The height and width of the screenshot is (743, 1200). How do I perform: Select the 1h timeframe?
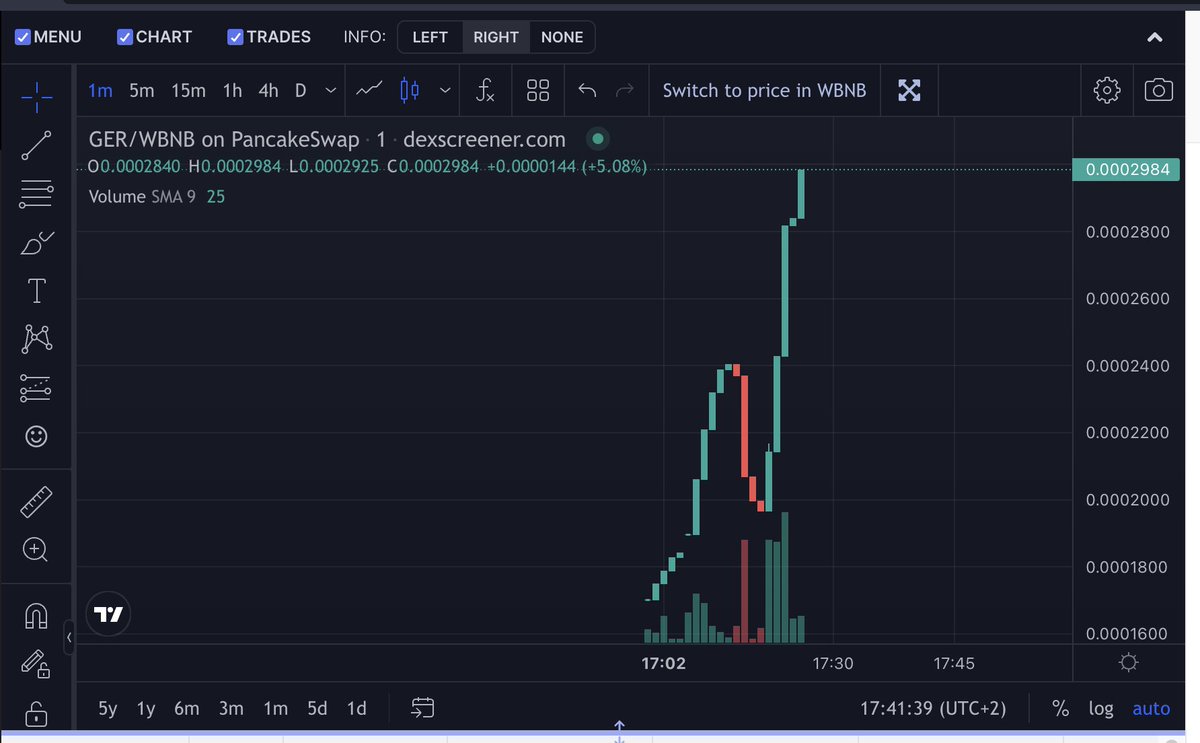[x=232, y=90]
